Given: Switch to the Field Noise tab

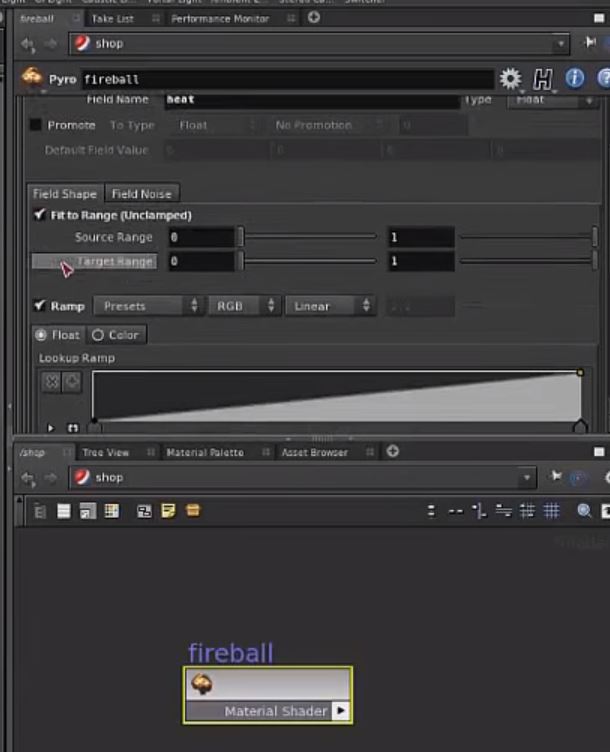Looking at the screenshot, I should pyautogui.click(x=141, y=194).
